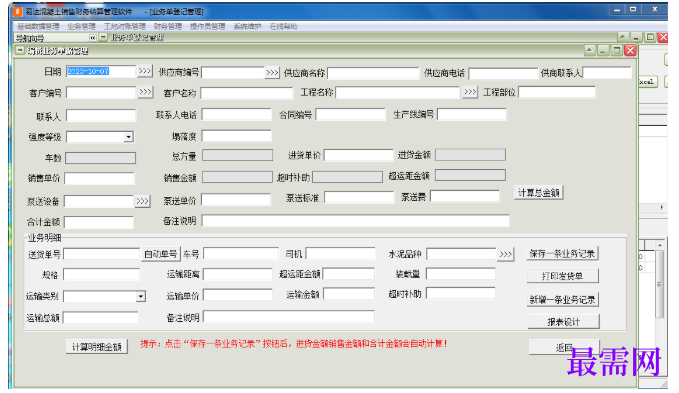679x393 pixels.
Task: Click the >>> lookup button for 泵送设备
Action: 142,201
